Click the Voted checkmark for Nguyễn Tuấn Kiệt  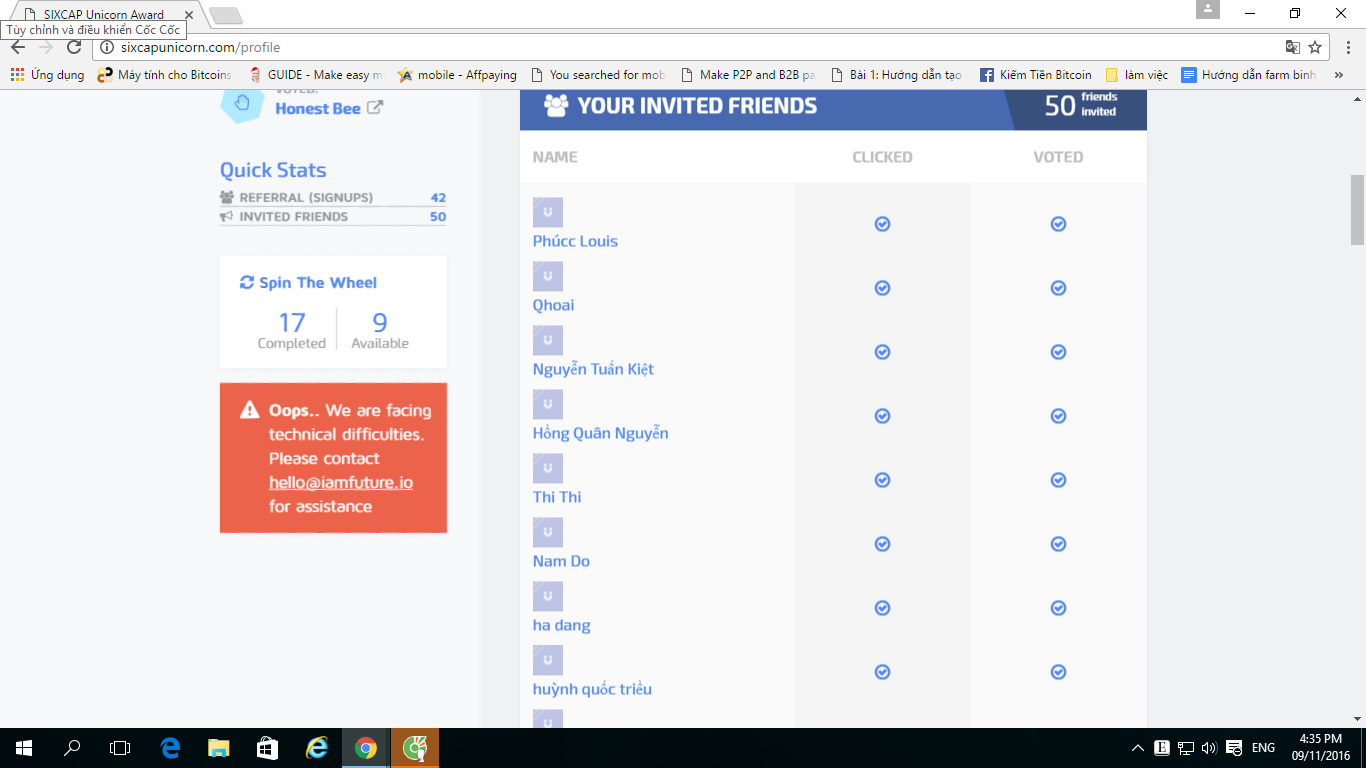click(x=1058, y=352)
